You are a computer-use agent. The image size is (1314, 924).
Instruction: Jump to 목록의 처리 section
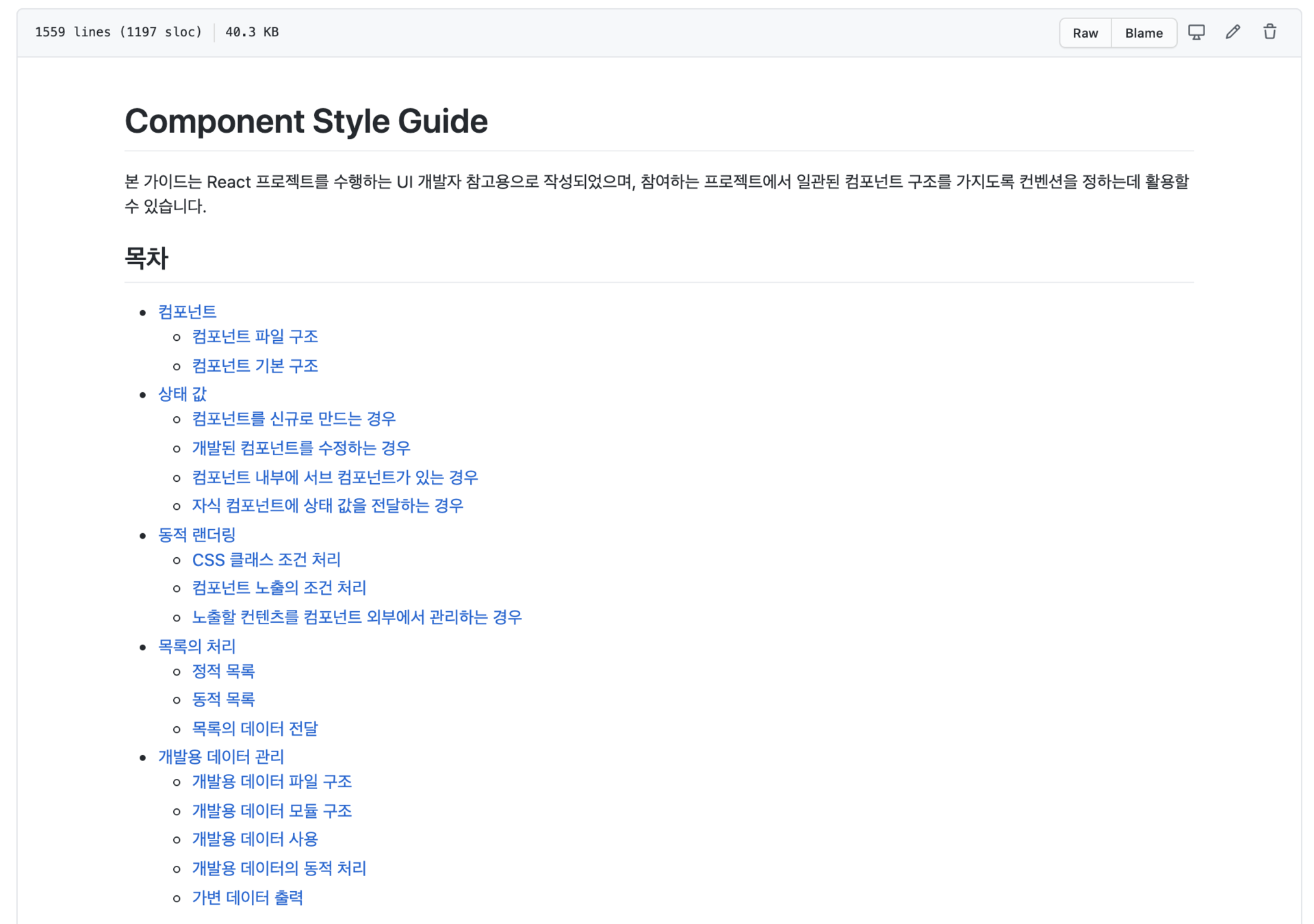(196, 647)
